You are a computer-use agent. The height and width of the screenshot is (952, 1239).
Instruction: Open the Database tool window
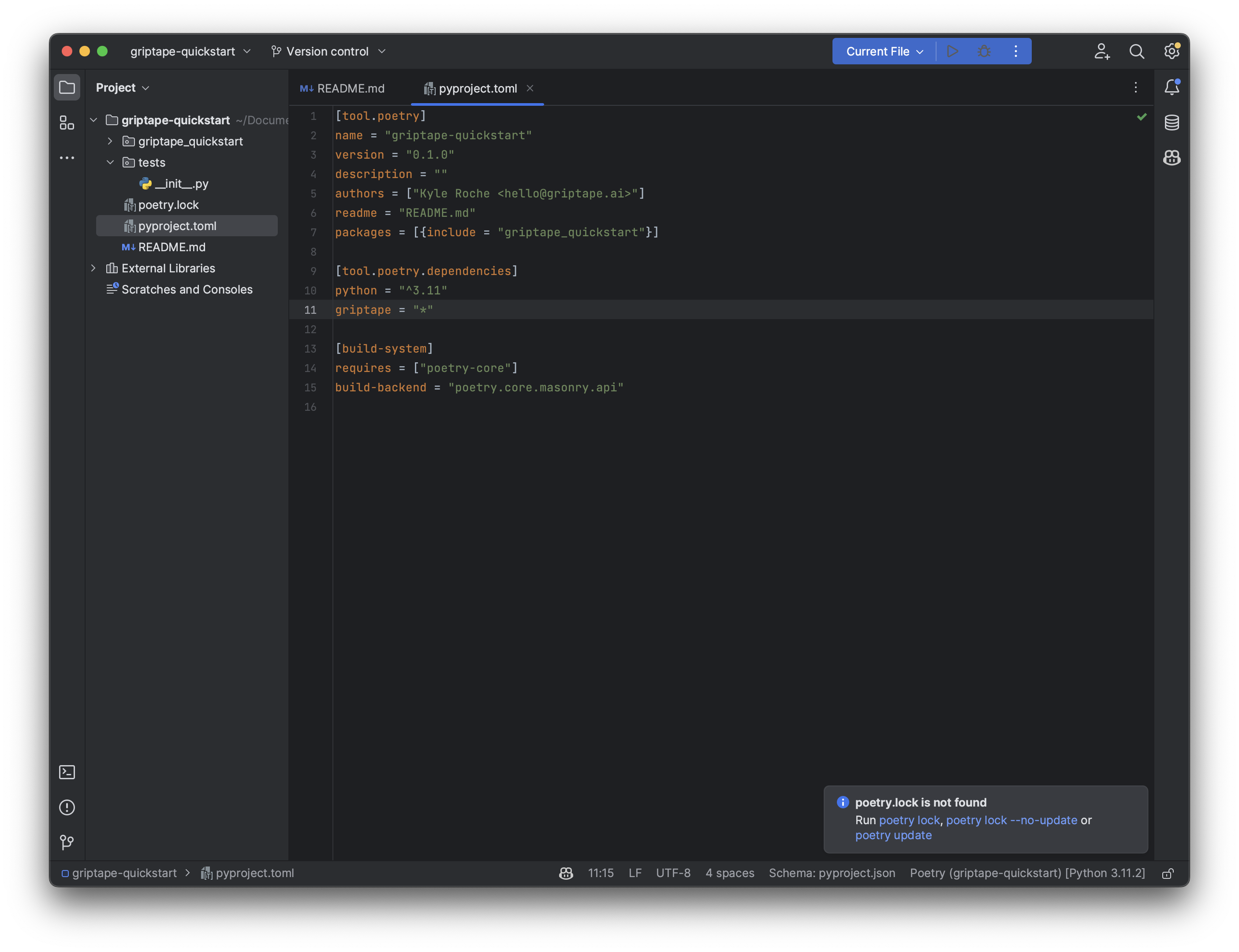tap(1172, 123)
